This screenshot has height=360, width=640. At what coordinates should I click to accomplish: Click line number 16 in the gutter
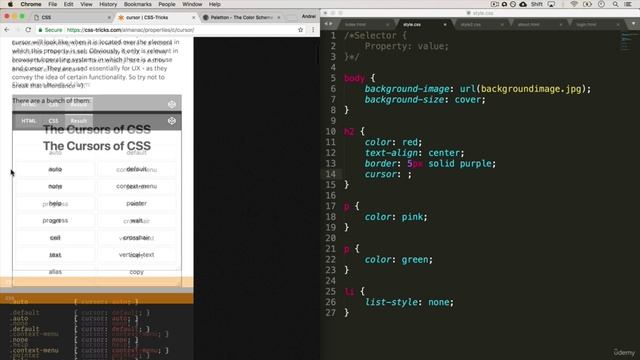[331, 196]
